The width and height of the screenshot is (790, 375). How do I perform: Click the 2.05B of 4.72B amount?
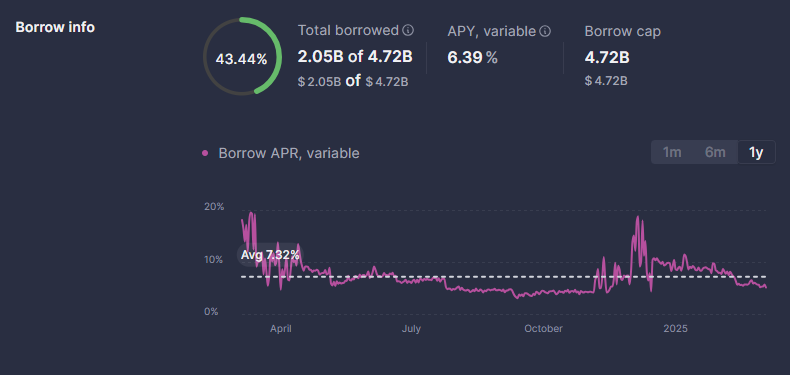[x=355, y=56]
